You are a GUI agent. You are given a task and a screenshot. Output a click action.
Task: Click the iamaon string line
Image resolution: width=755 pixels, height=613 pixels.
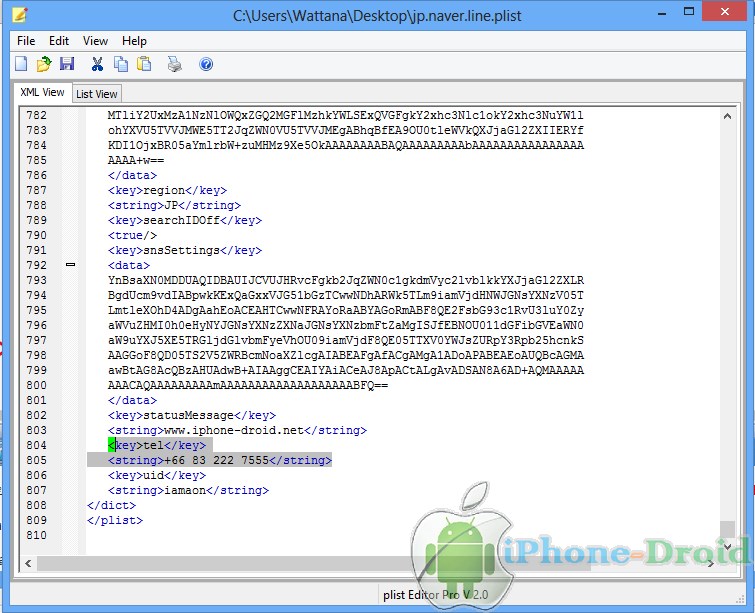click(188, 490)
